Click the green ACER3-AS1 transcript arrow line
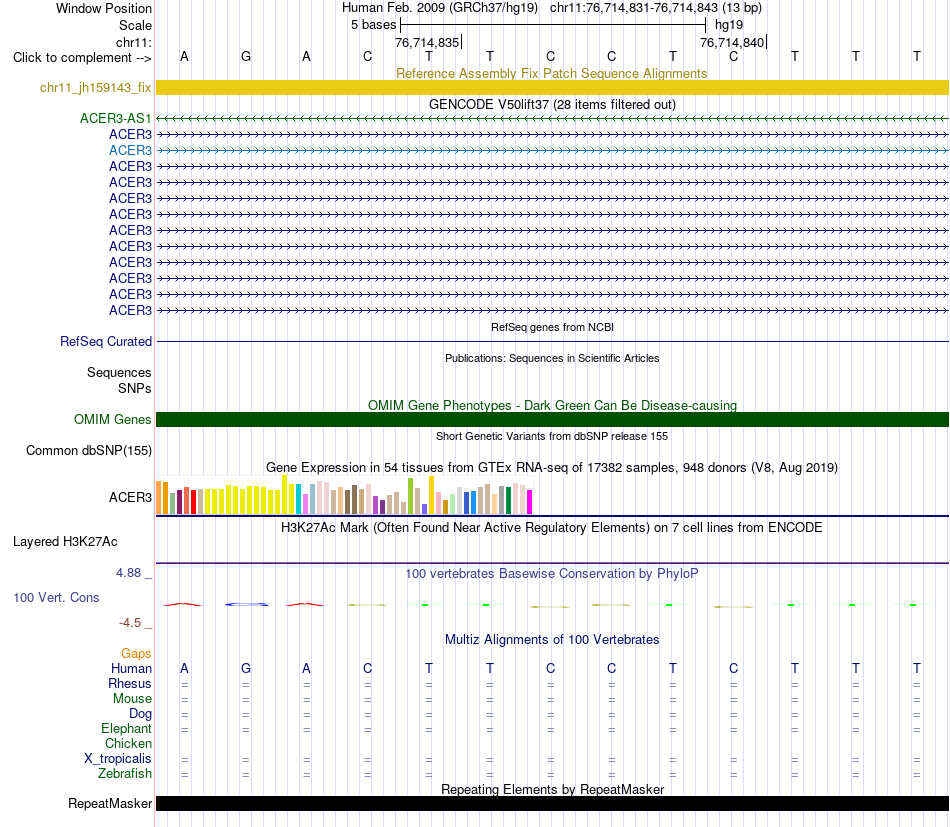This screenshot has height=827, width=950. (552, 118)
